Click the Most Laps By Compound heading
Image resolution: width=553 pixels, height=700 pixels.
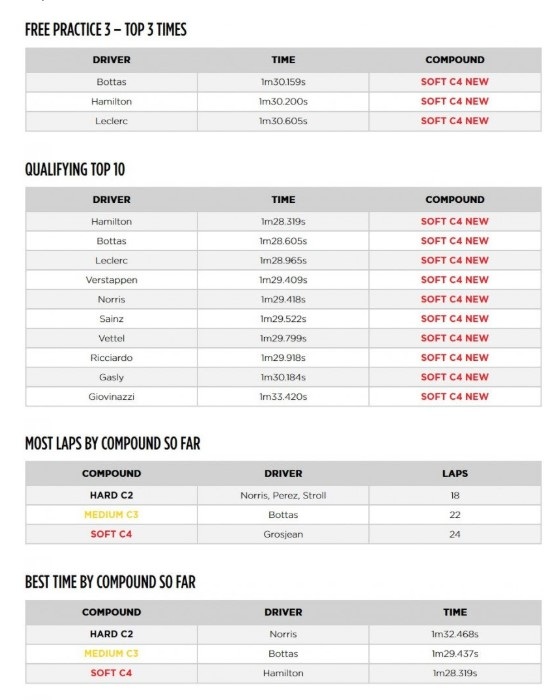112,443
